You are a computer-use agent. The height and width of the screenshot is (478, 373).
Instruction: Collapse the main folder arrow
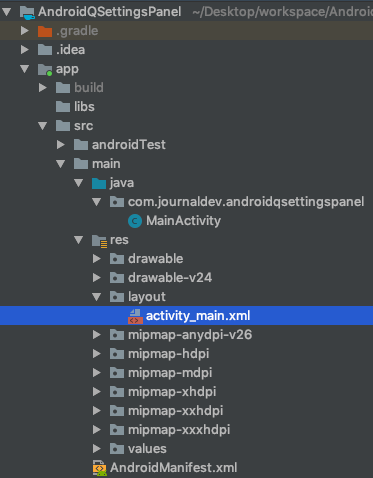[x=61, y=164]
